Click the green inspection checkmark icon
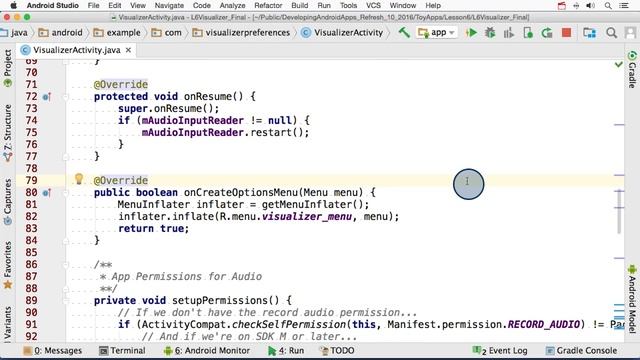The height and width of the screenshot is (360, 640). point(619,64)
